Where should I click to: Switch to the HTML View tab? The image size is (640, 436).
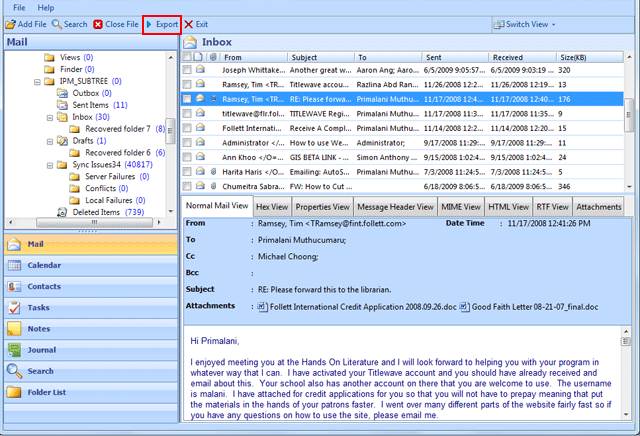(509, 207)
